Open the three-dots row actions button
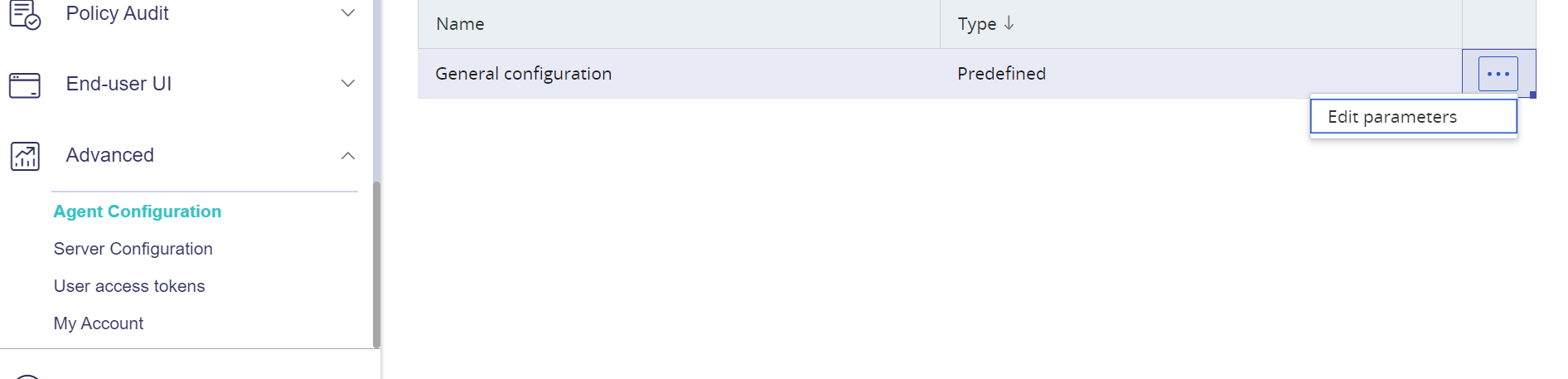This screenshot has height=379, width=1568. pos(1498,74)
